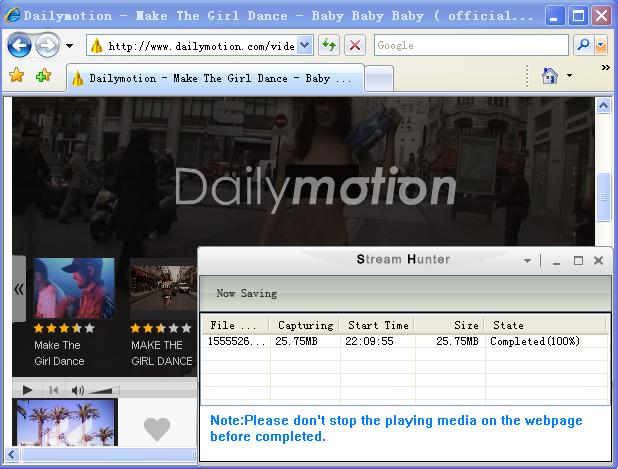Click the 25.75MB value in the Size column
Viewport: 618px width, 469px height.
[x=457, y=341]
